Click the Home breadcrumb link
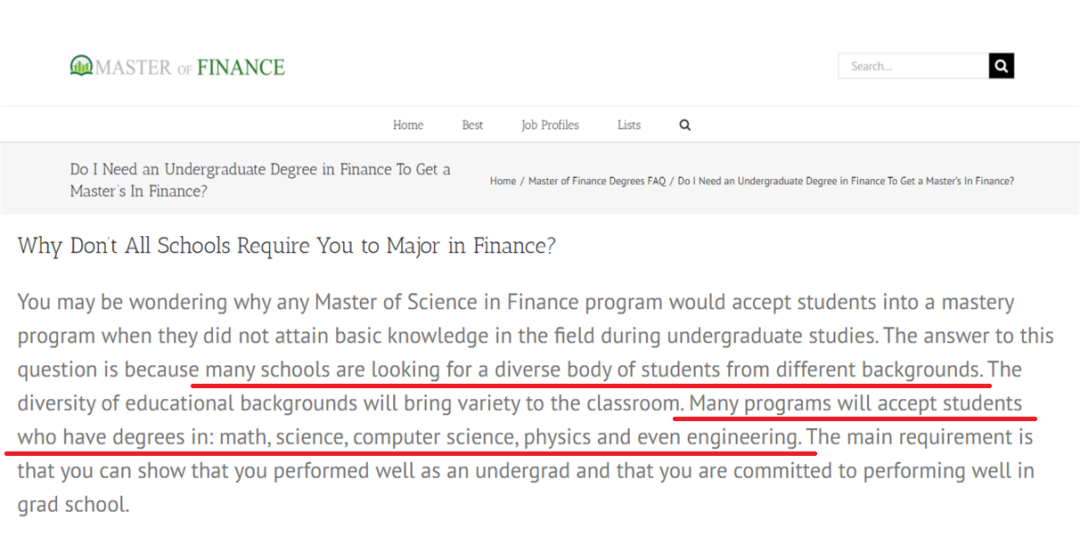The image size is (1080, 536). tap(503, 181)
